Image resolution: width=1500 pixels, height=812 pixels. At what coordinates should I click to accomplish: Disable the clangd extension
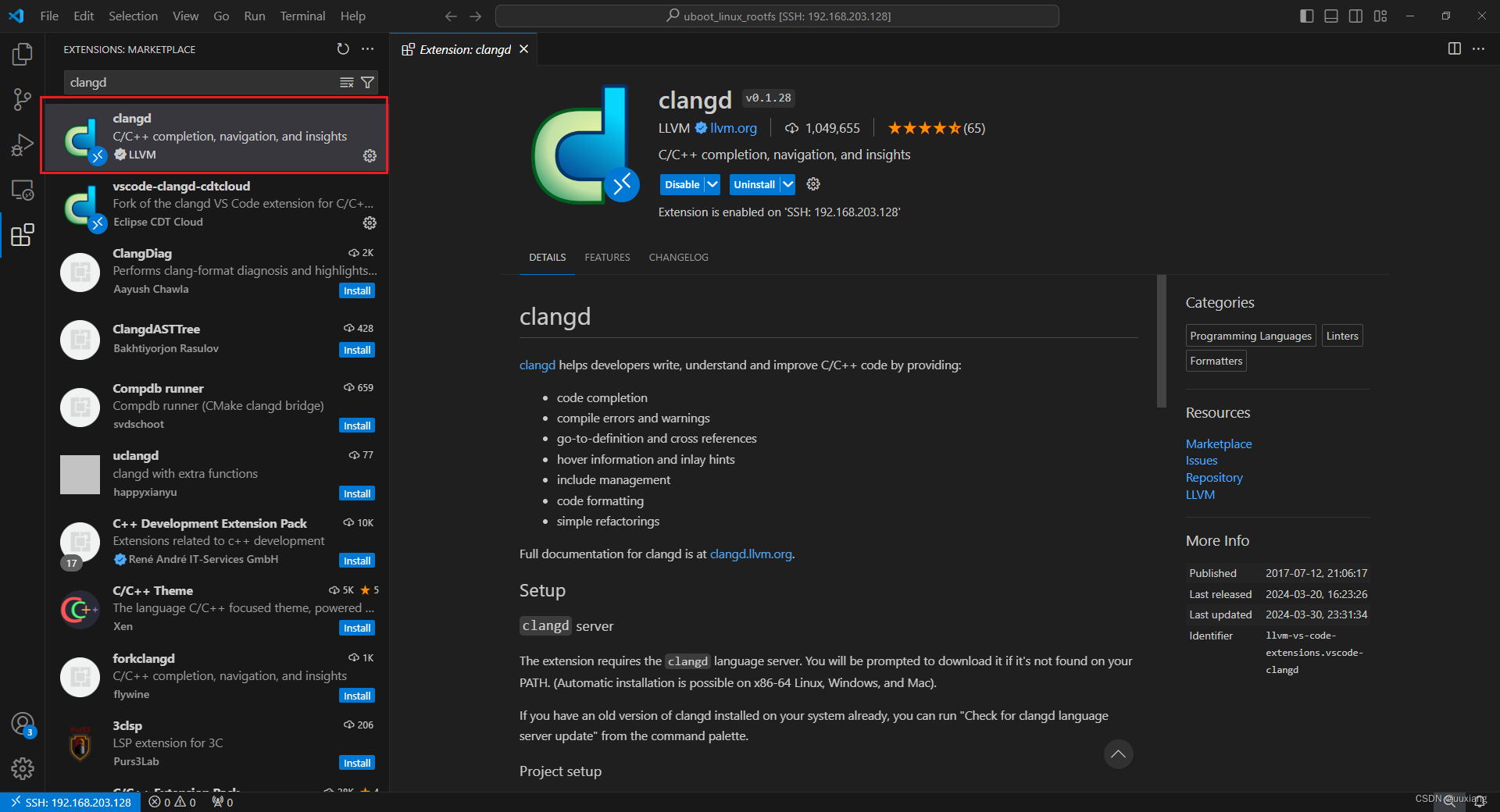682,184
